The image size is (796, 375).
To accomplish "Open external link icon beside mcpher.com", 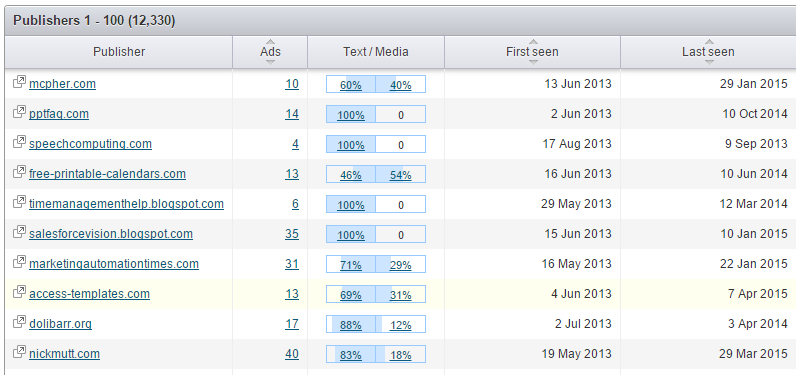I will coord(19,82).
